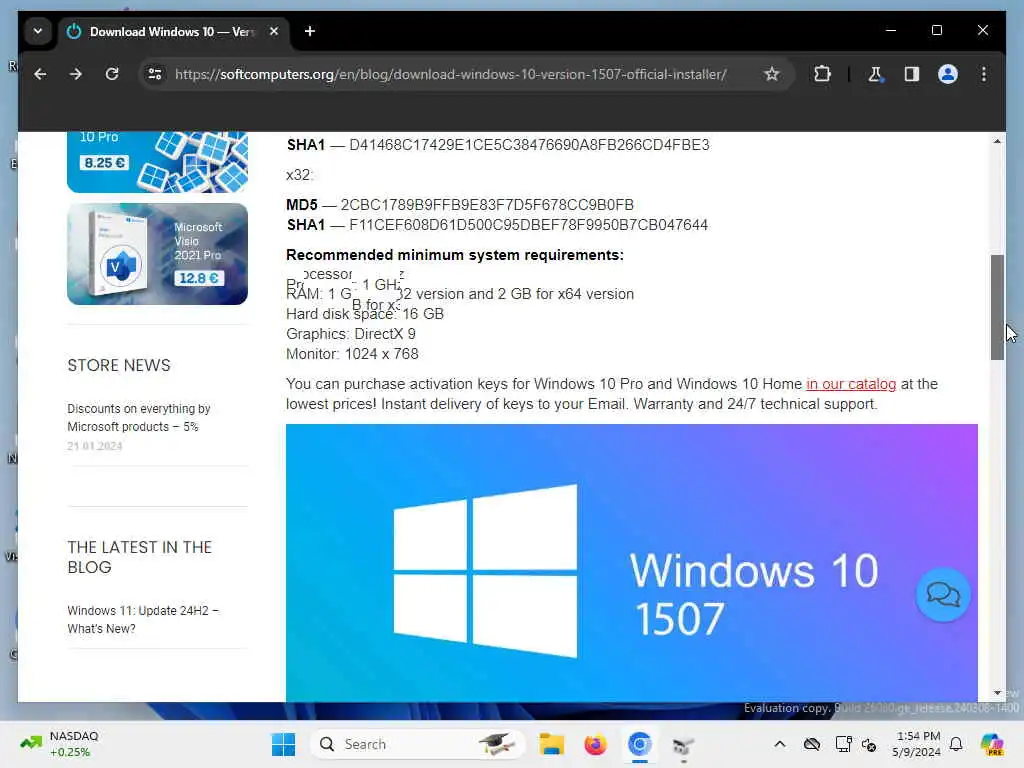Switch to Chrome on the taskbar
This screenshot has width=1024, height=768.
[639, 744]
